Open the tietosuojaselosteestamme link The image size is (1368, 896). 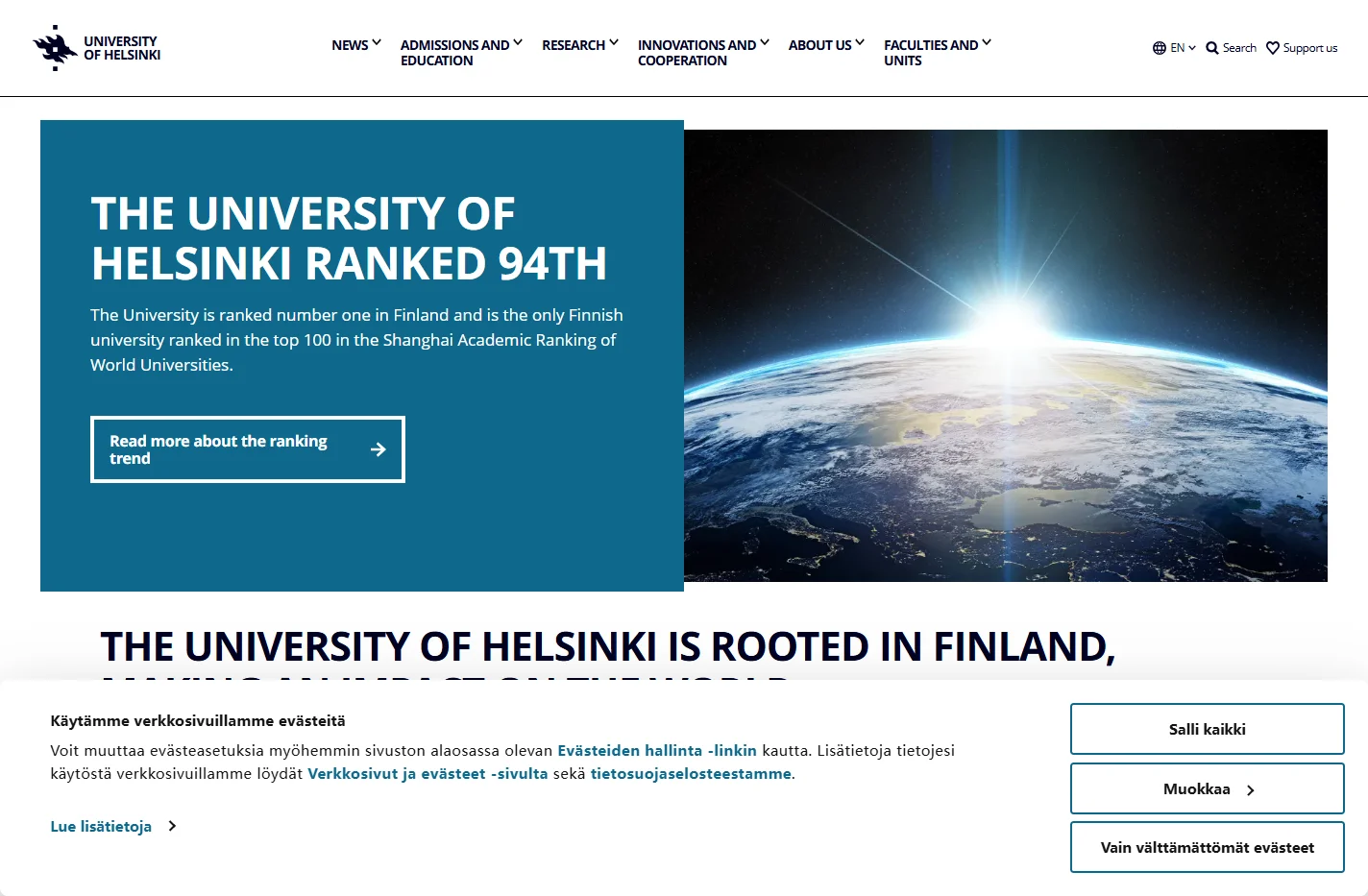point(691,774)
